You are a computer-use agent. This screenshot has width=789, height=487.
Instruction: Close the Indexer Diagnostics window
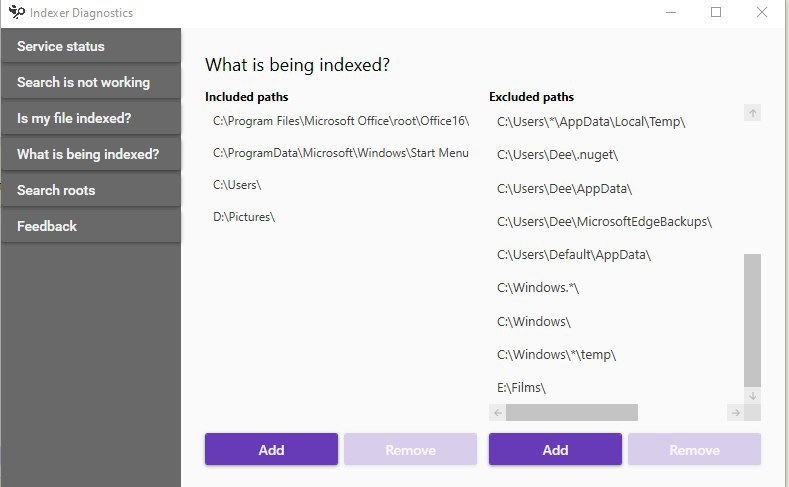tap(762, 12)
